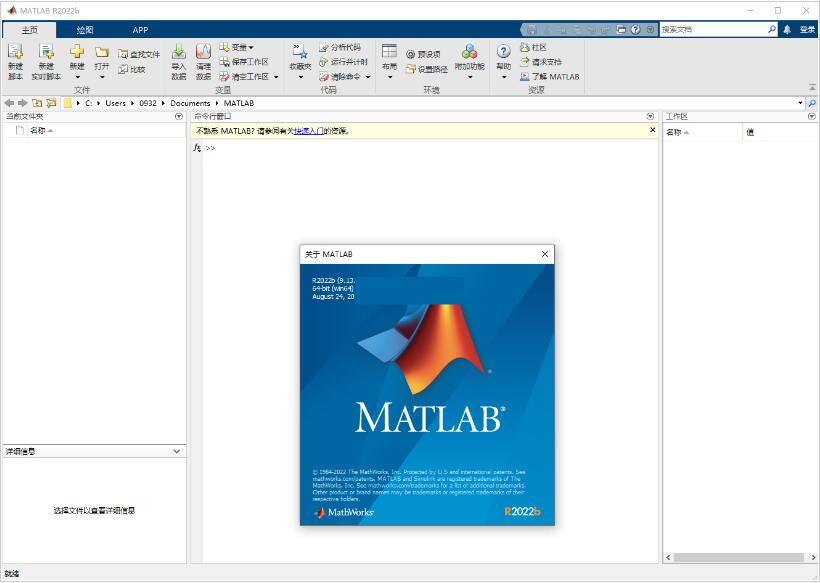Open 社区 (Community)
The image size is (820, 583).
(x=533, y=47)
